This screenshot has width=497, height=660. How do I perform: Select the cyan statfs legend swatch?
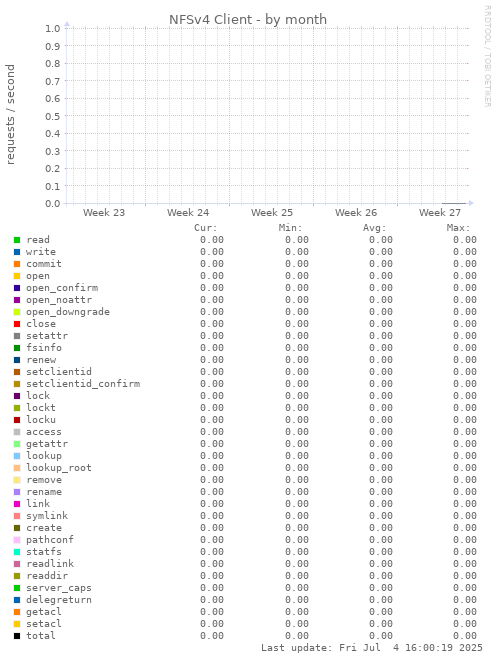coord(17,552)
